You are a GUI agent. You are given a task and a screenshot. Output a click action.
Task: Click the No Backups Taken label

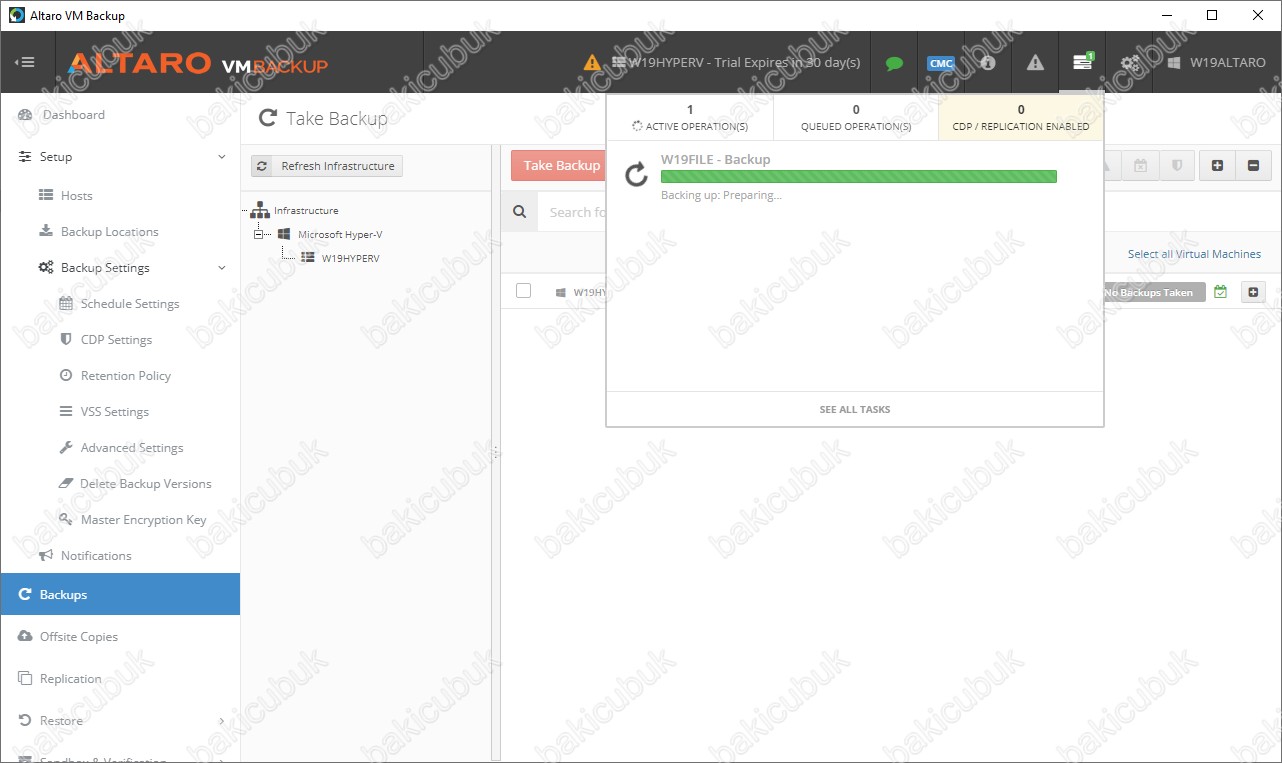[1152, 292]
